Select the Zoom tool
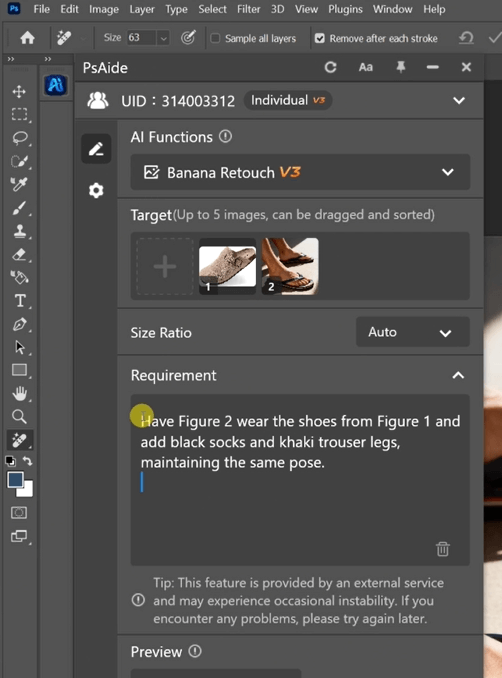502x678 pixels. click(x=19, y=416)
